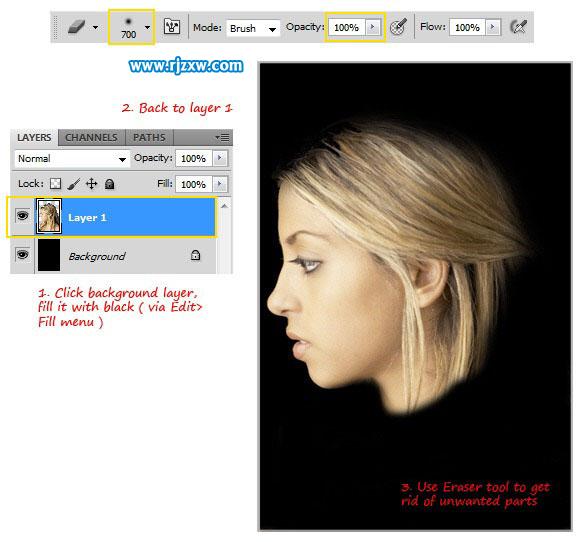Click lock position move icon
Screen dimensions: 582x542
(x=92, y=184)
